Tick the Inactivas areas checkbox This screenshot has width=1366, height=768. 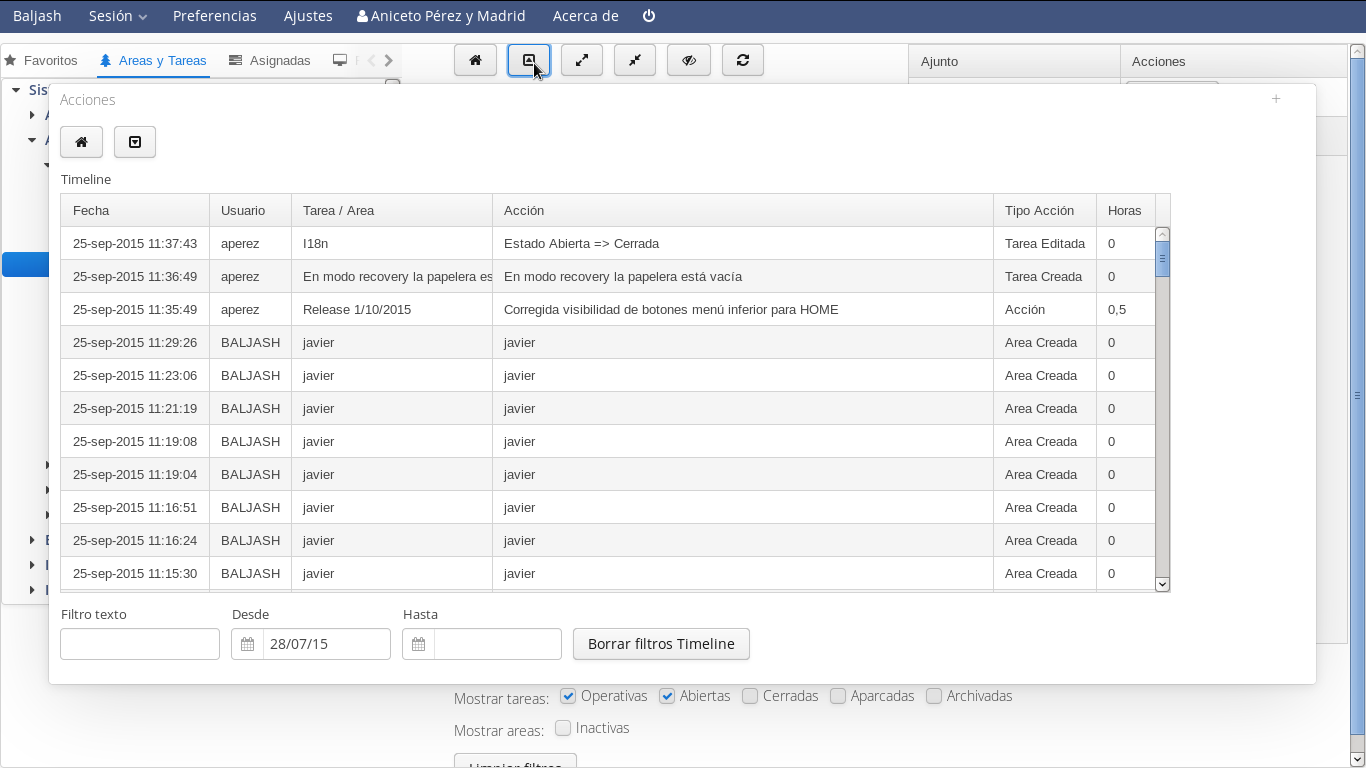click(x=563, y=728)
